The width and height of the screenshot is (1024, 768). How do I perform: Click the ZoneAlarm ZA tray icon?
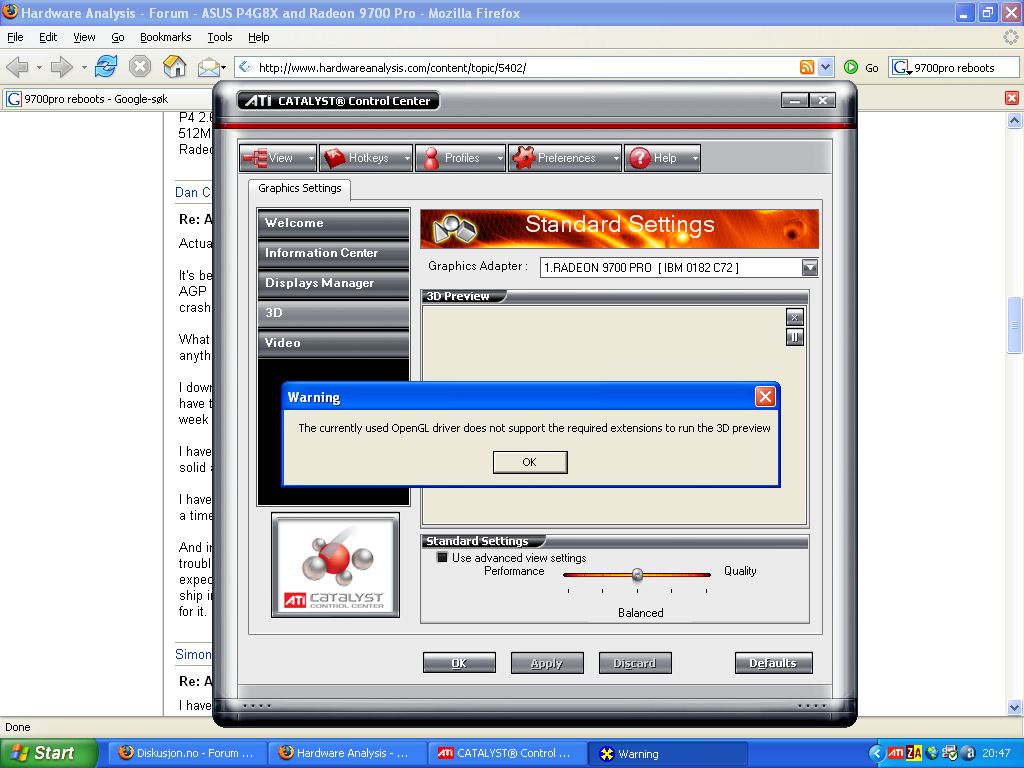pyautogui.click(x=914, y=753)
